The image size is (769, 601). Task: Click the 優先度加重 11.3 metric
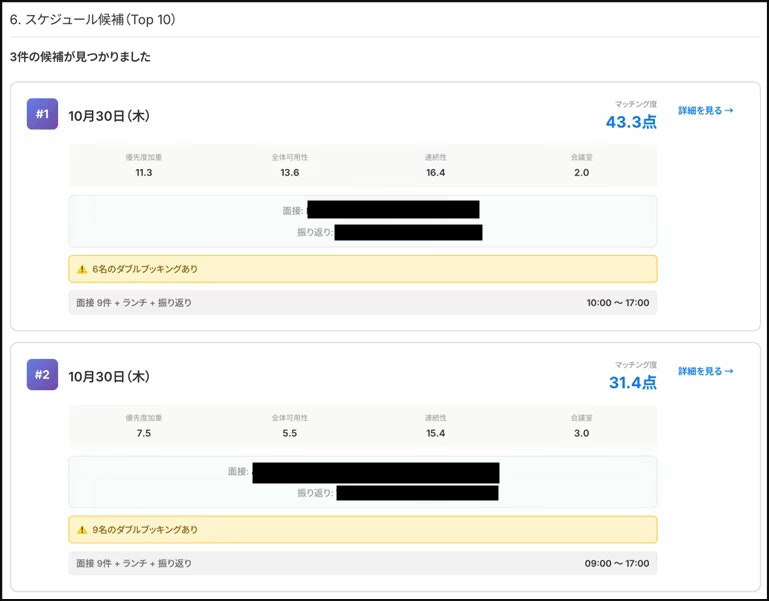[144, 165]
